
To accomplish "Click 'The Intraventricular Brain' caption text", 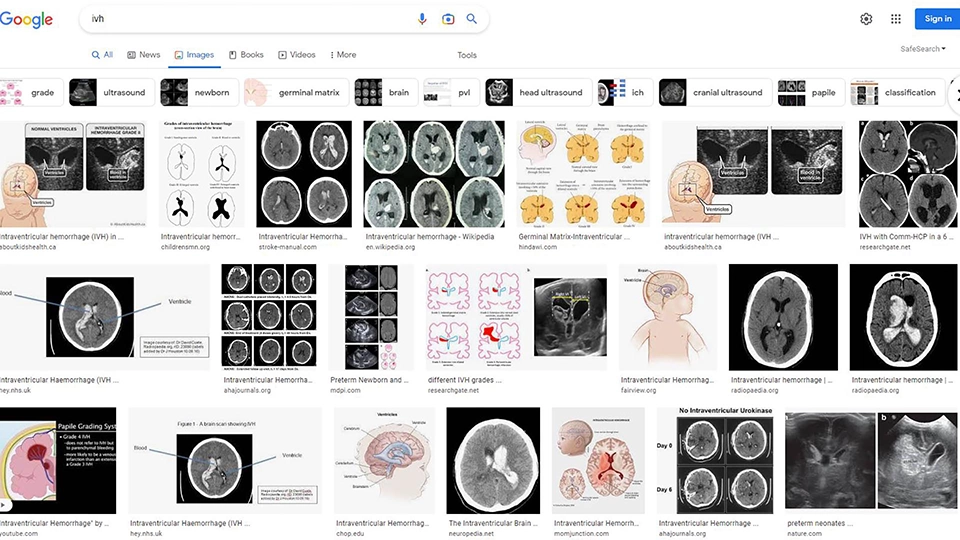I will click(493, 523).
